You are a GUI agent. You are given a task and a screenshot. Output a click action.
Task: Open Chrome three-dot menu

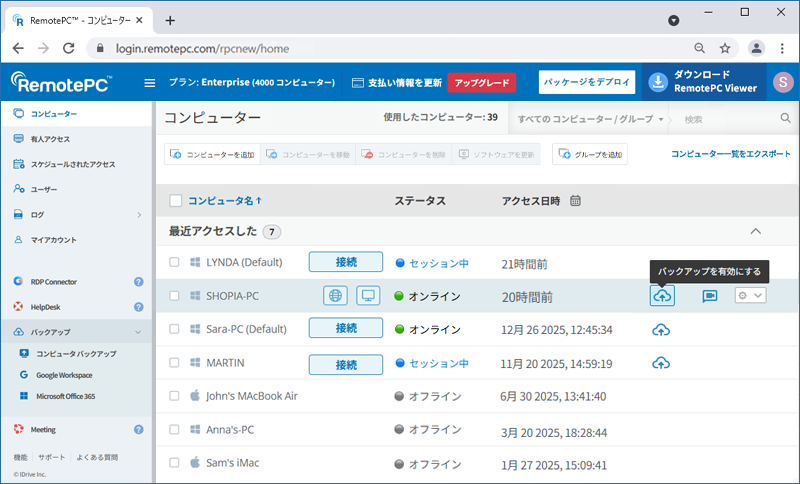pyautogui.click(x=782, y=48)
